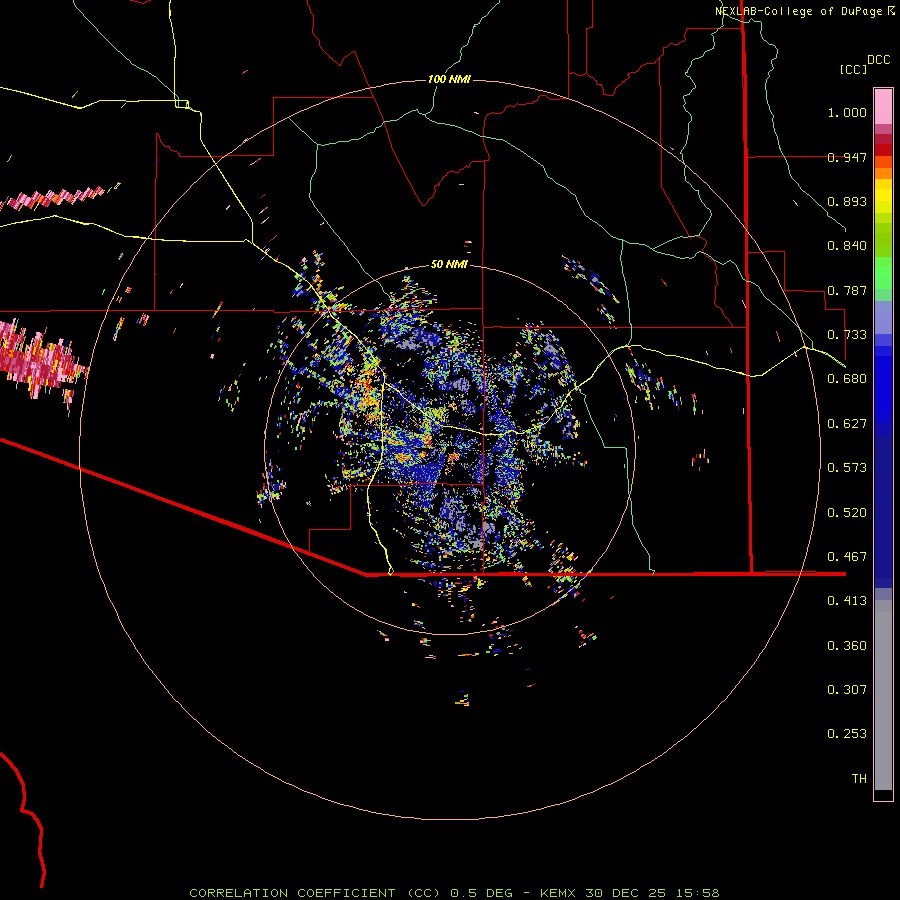Click the 1.000 color scale value
Screen dimensions: 900x900
[x=847, y=112]
